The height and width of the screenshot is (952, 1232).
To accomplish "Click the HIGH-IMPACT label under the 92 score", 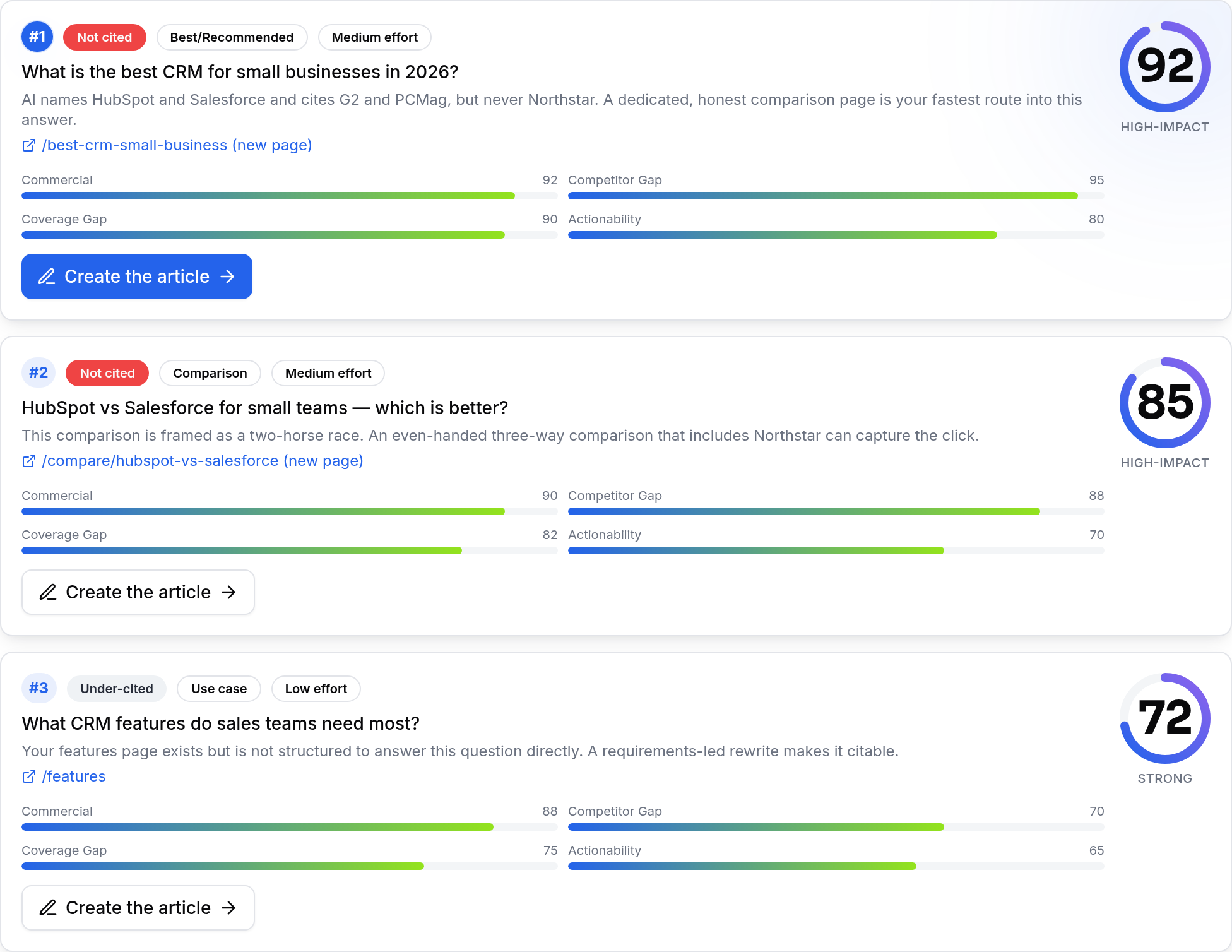I will [x=1165, y=127].
